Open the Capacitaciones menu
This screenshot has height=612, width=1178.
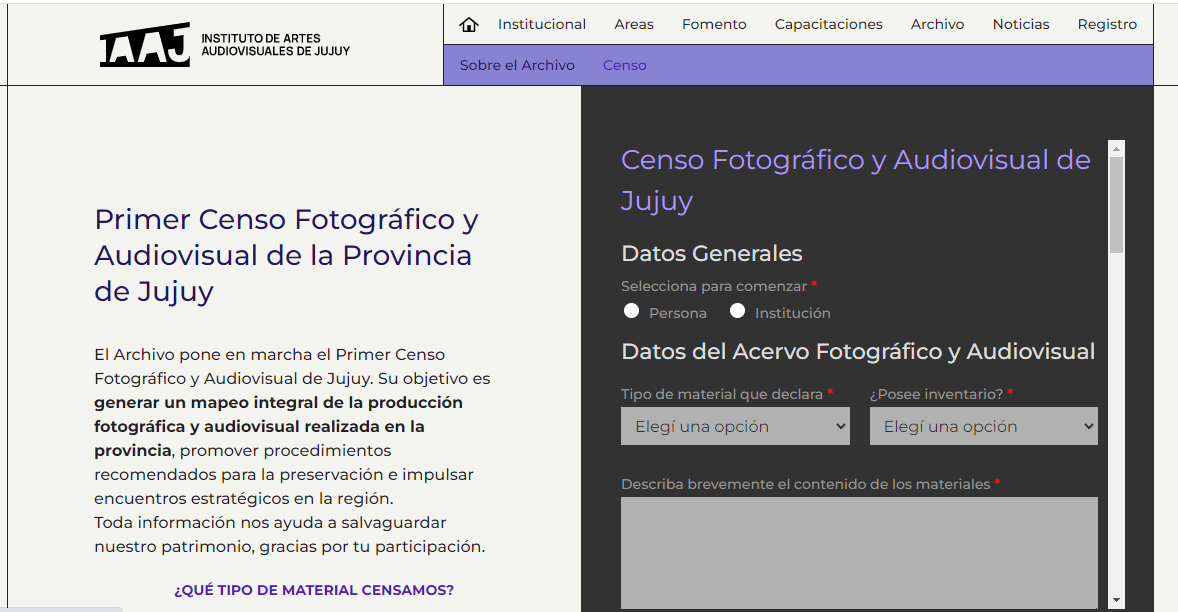click(828, 25)
